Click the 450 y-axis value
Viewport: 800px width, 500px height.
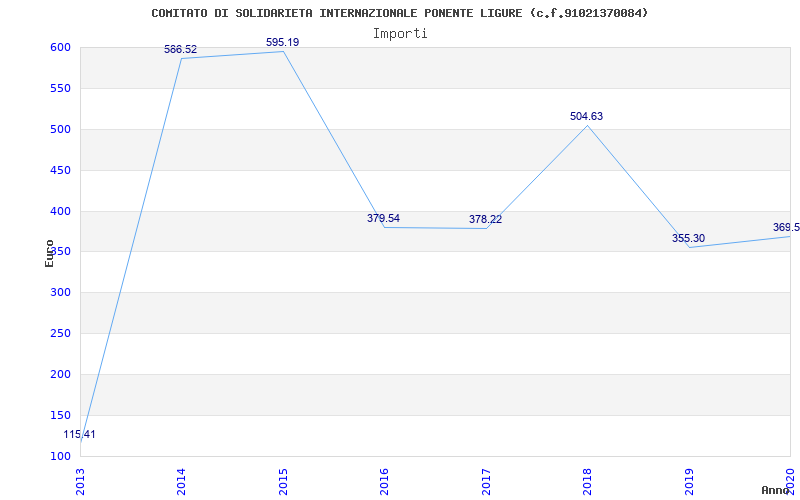click(60, 170)
